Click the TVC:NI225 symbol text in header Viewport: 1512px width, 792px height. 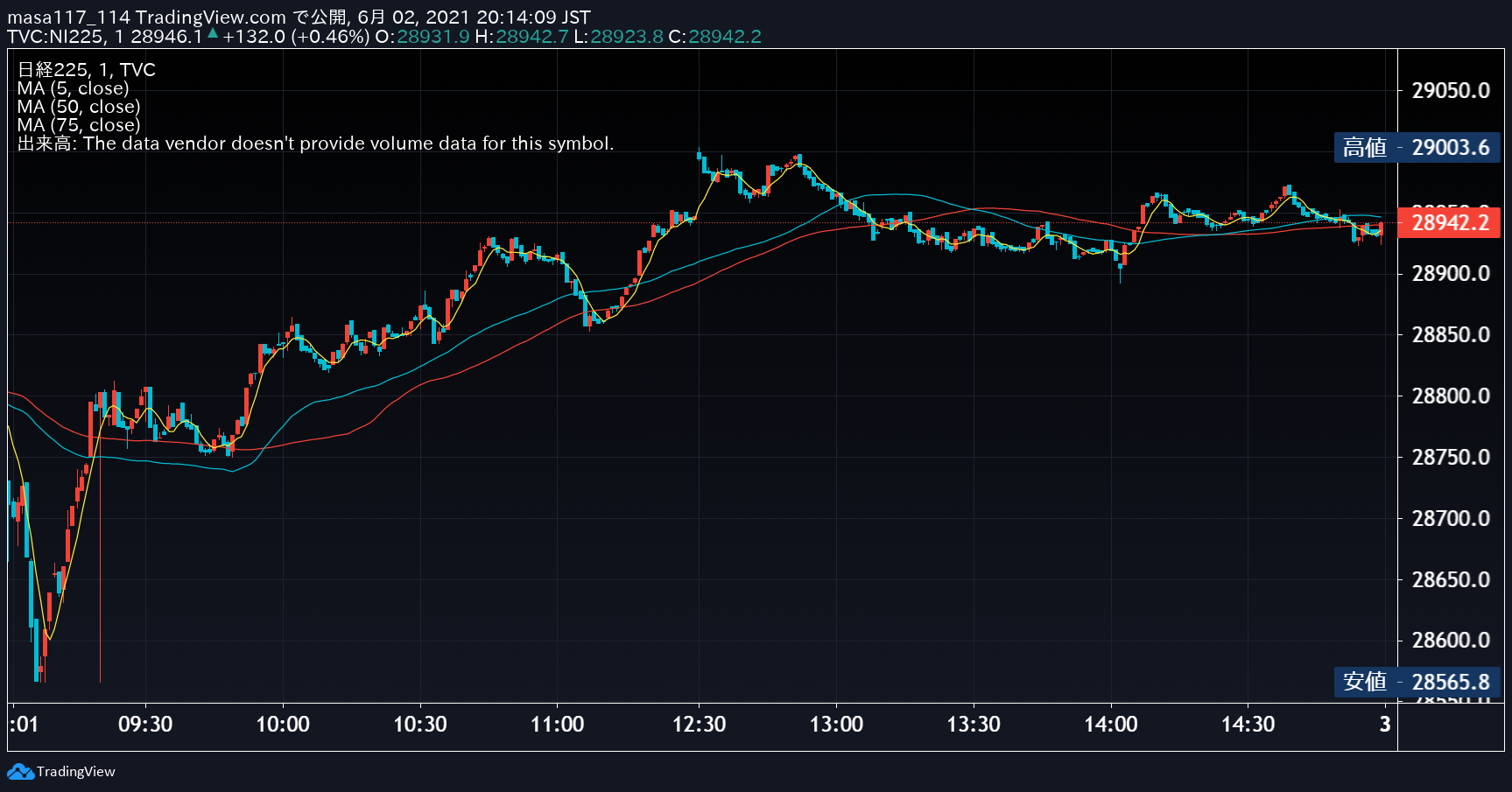[x=56, y=37]
